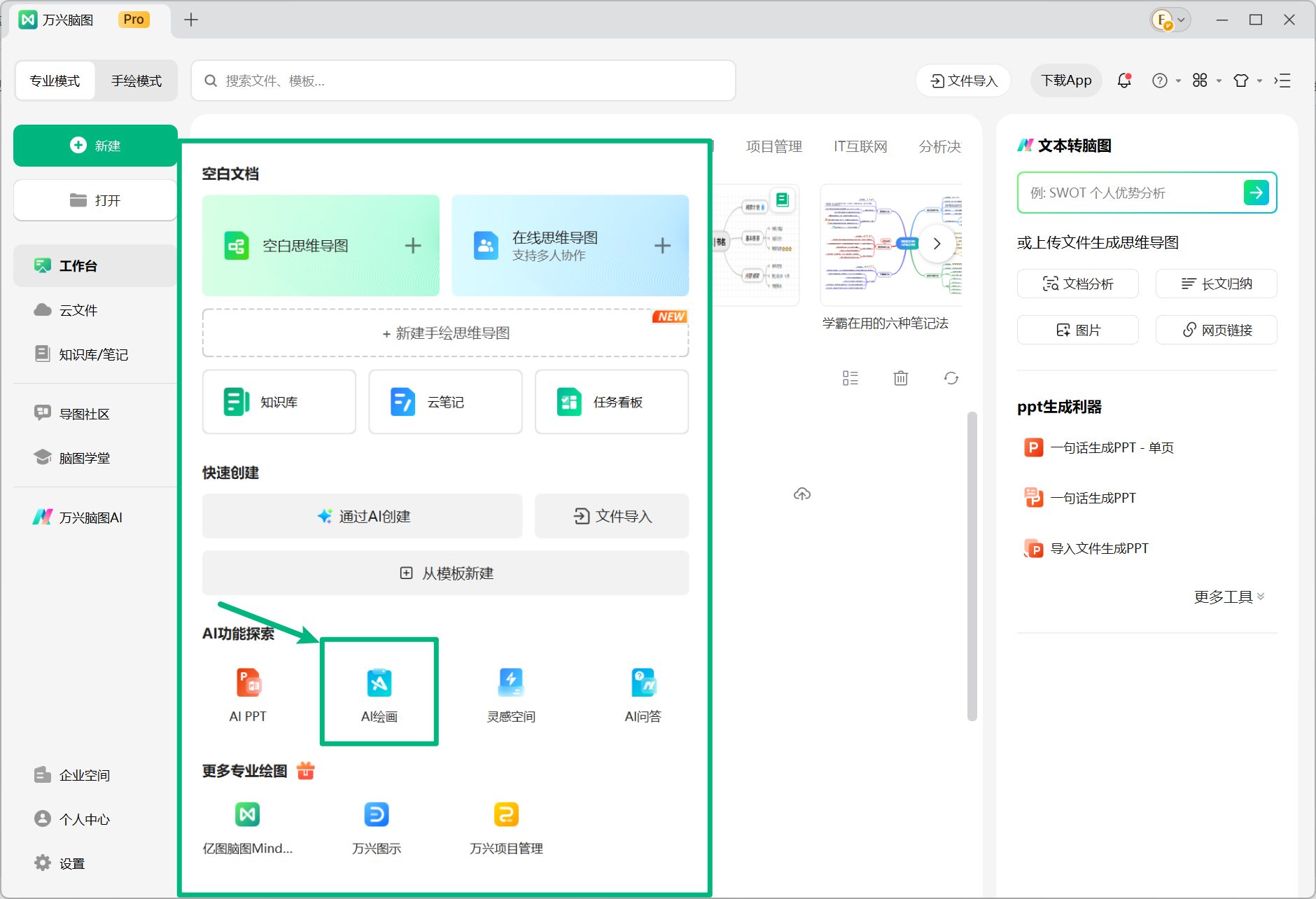
Task: Open the AI问答 icon
Action: point(643,683)
